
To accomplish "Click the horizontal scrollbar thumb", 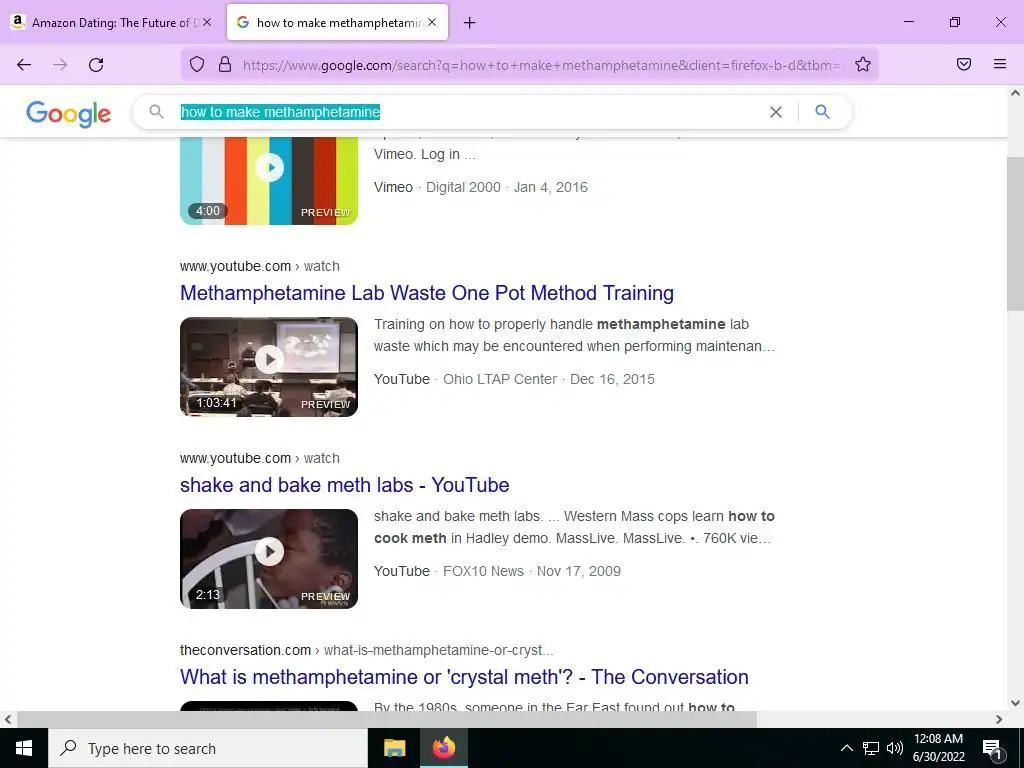I will (387, 719).
